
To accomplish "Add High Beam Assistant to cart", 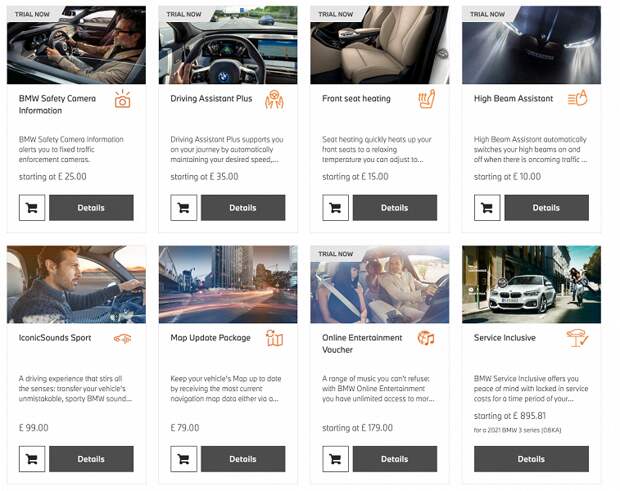I will tap(487, 208).
